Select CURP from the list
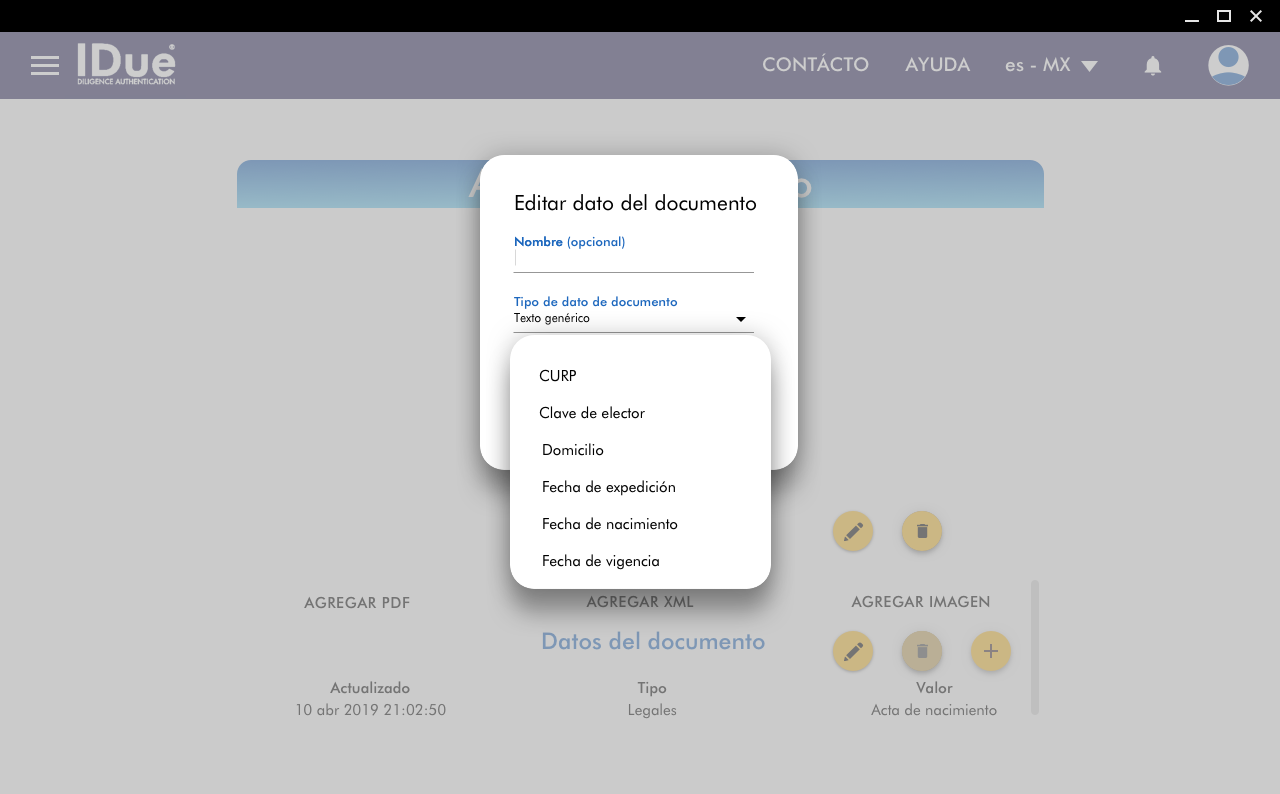Viewport: 1280px width, 794px height. 558,376
